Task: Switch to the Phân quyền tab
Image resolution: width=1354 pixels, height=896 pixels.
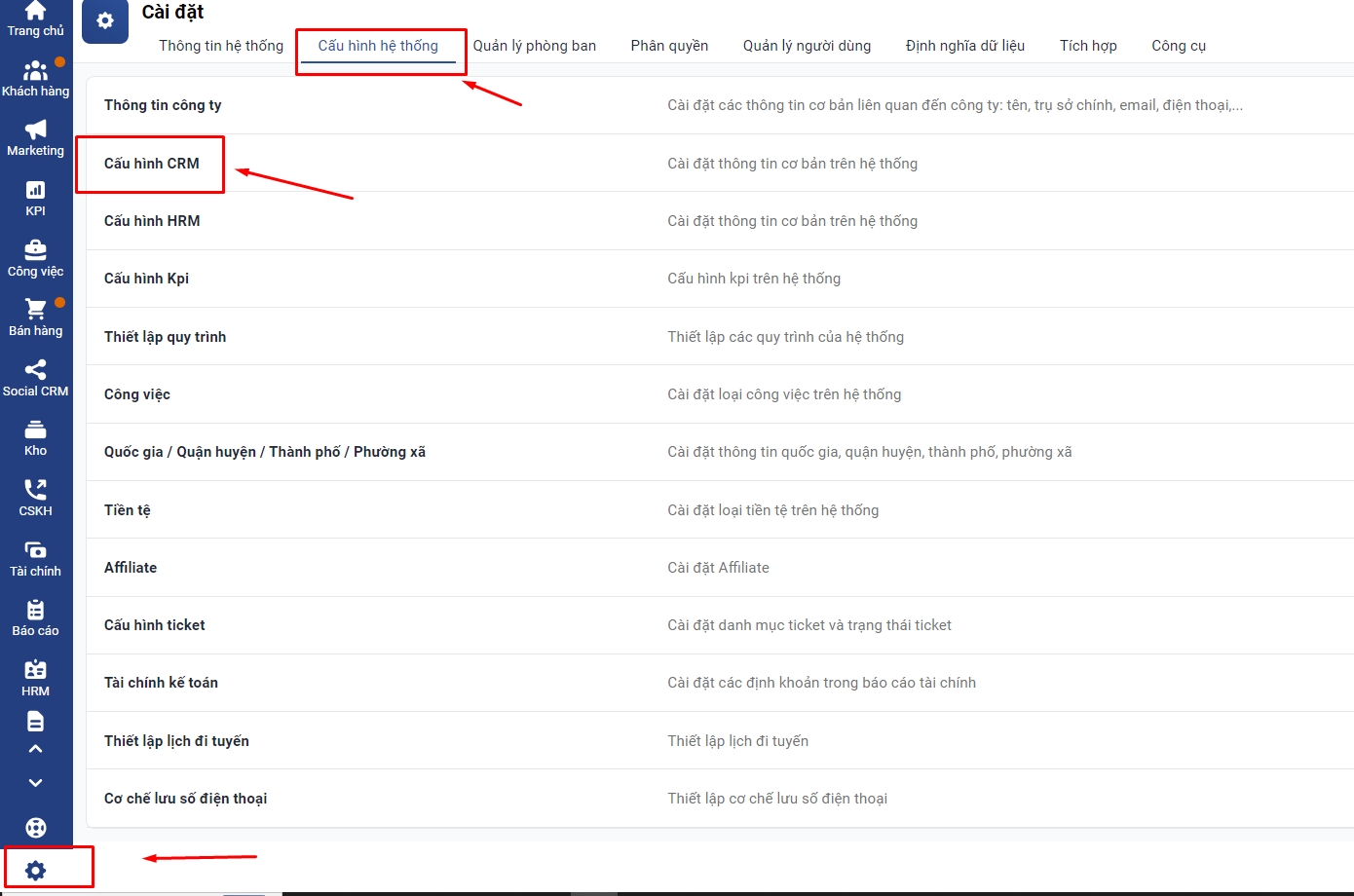Action: pos(669,46)
